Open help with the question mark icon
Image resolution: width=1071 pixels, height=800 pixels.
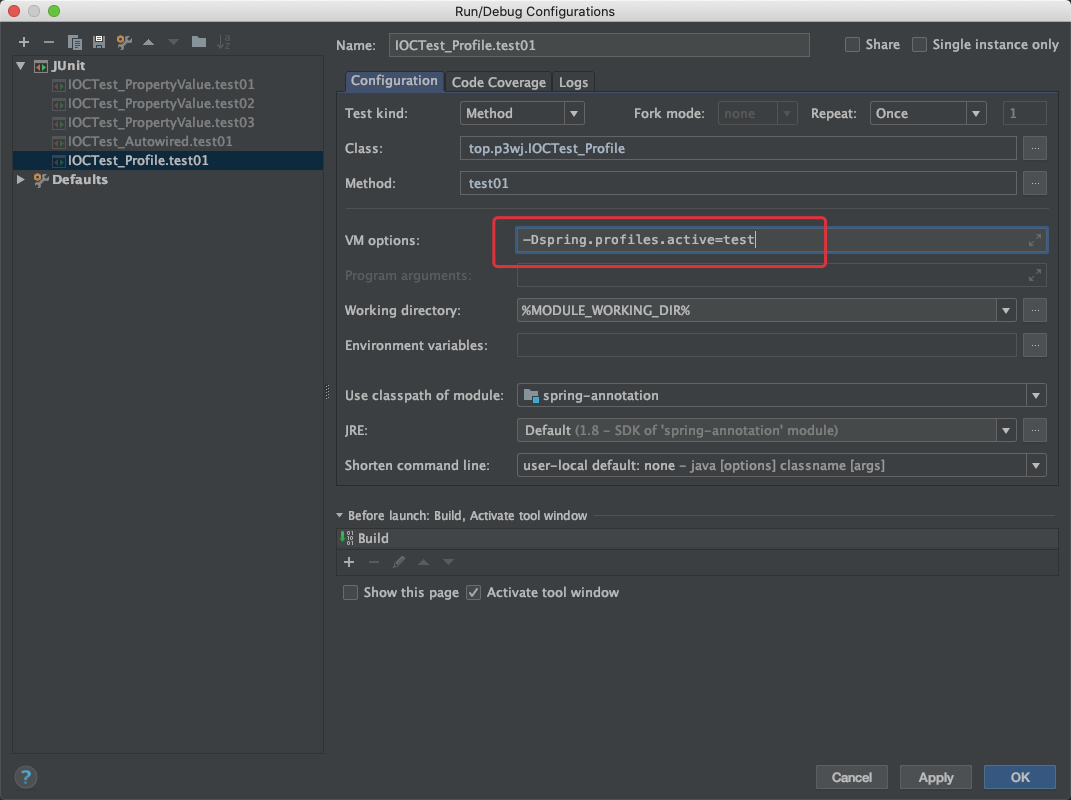pos(25,777)
